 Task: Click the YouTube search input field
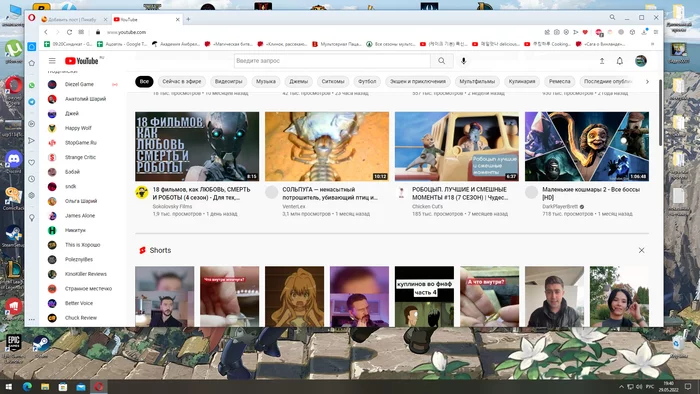pos(332,61)
